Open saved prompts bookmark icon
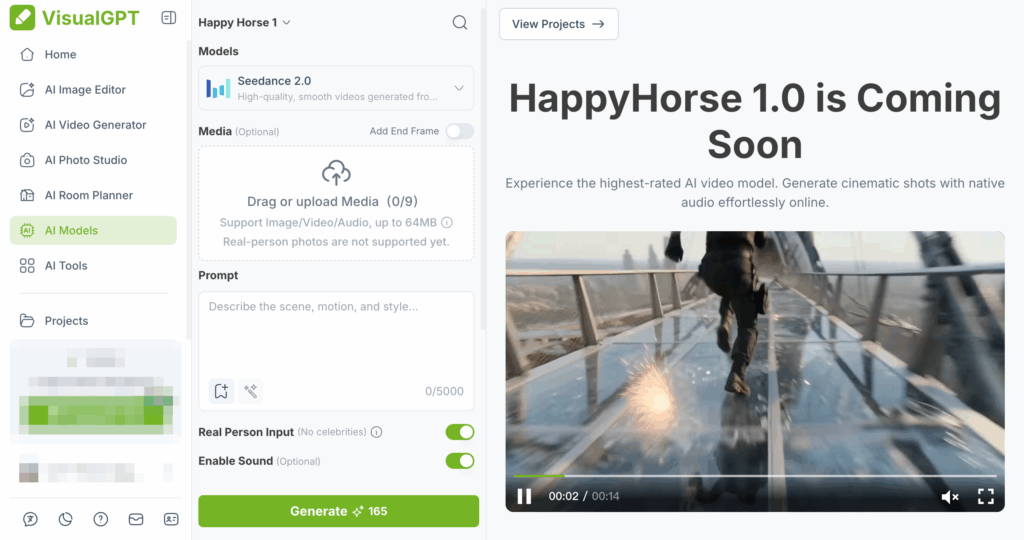1024x540 pixels. click(x=221, y=391)
